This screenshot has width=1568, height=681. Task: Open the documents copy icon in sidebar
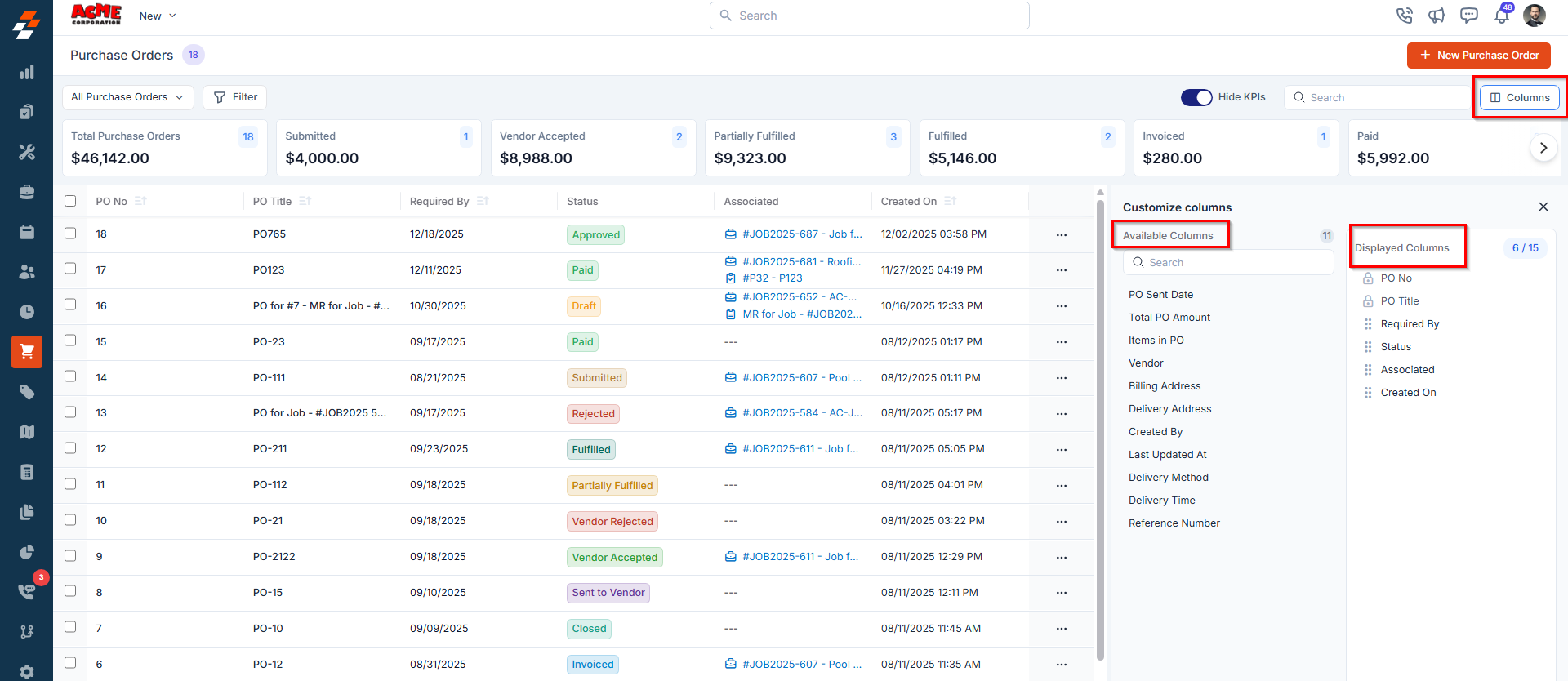pyautogui.click(x=27, y=512)
